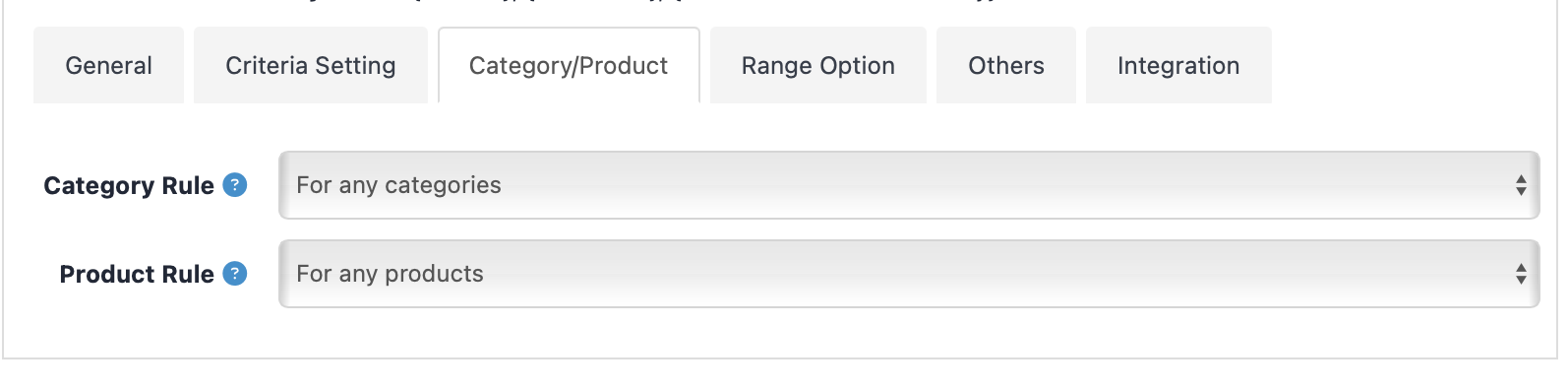This screenshot has height=390, width=1568.
Task: Click the up-down arrows on Category Rule select
Action: [x=1521, y=185]
